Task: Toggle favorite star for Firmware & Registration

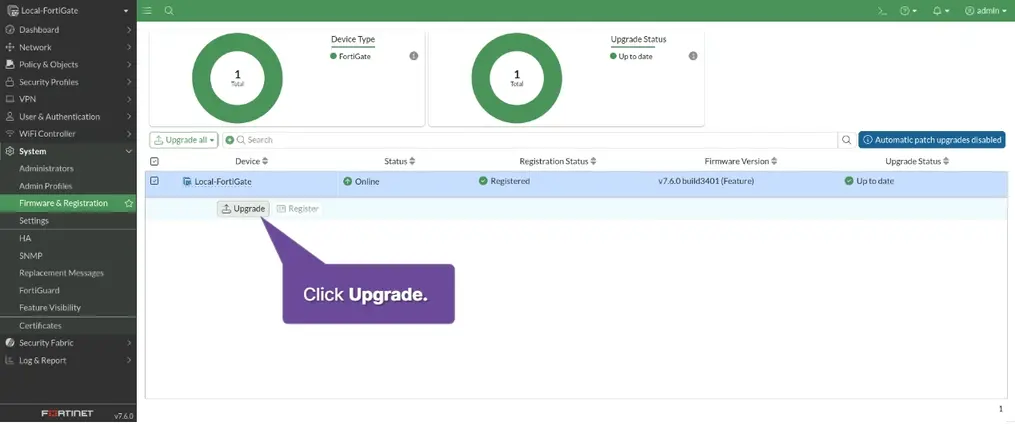Action: (x=129, y=203)
